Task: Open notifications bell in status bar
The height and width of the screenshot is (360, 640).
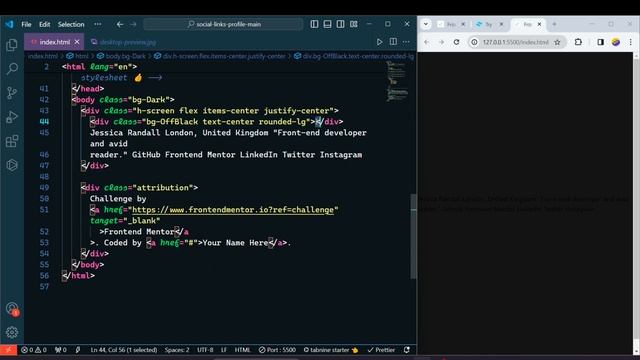Action: click(407, 350)
